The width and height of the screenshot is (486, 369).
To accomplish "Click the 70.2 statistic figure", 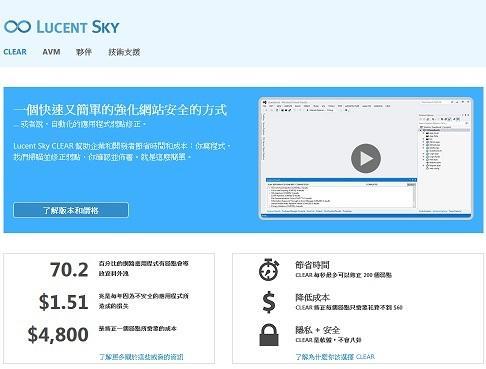I will (x=69, y=269).
